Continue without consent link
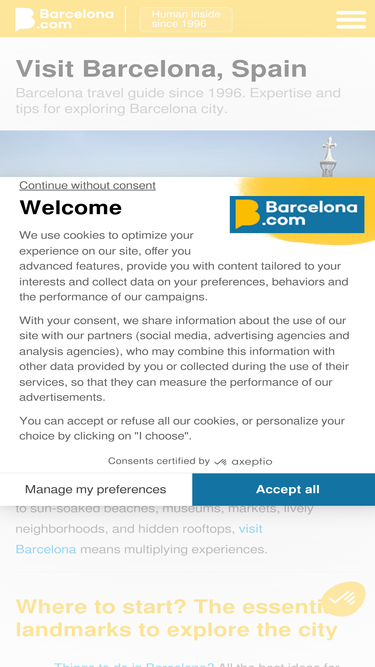The image size is (375, 667). 87,185
